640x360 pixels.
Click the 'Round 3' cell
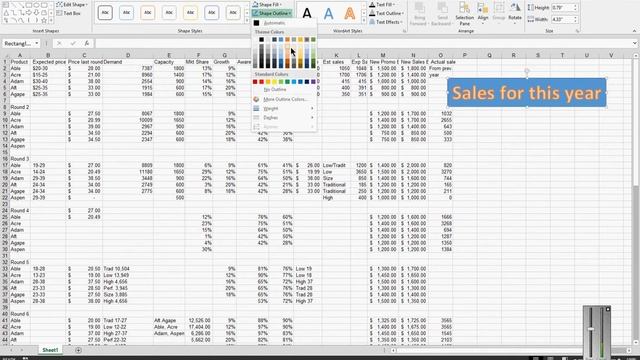pos(20,159)
